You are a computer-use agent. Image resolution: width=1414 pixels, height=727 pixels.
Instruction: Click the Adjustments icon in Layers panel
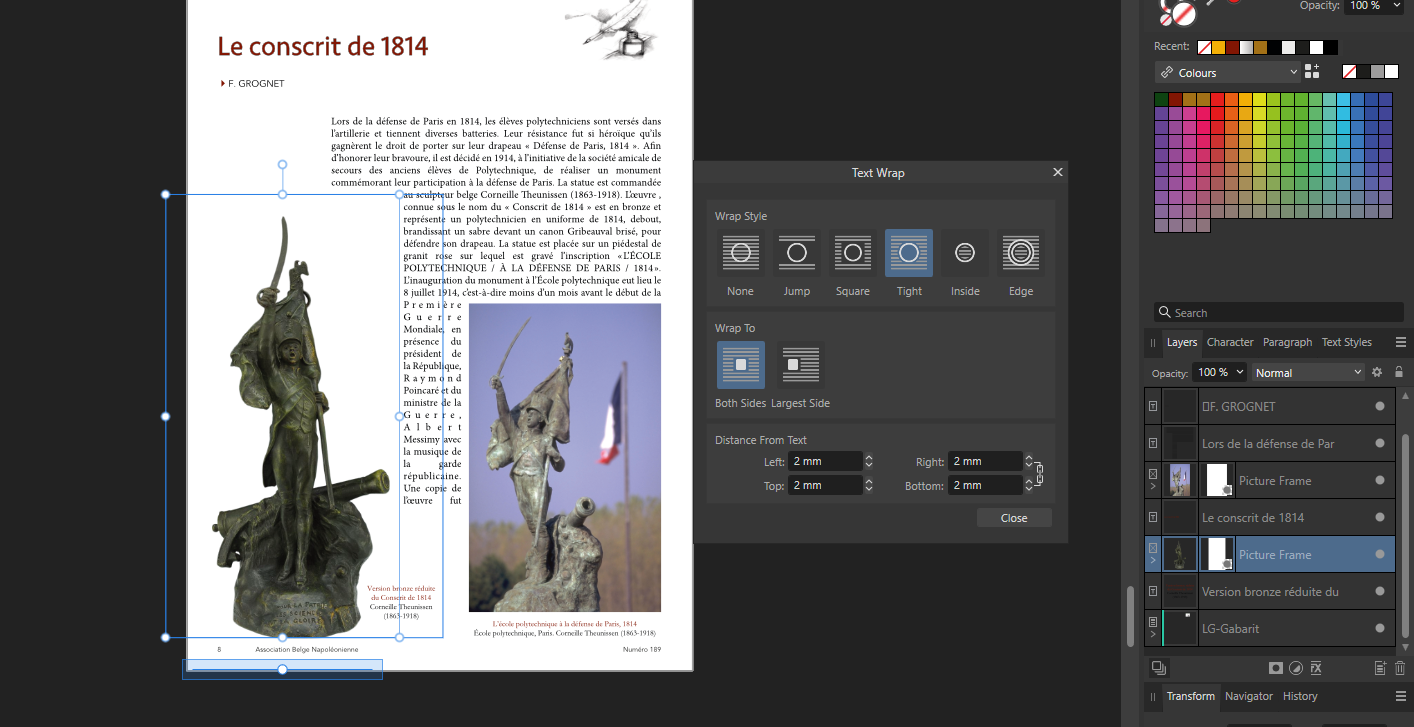[x=1296, y=668]
